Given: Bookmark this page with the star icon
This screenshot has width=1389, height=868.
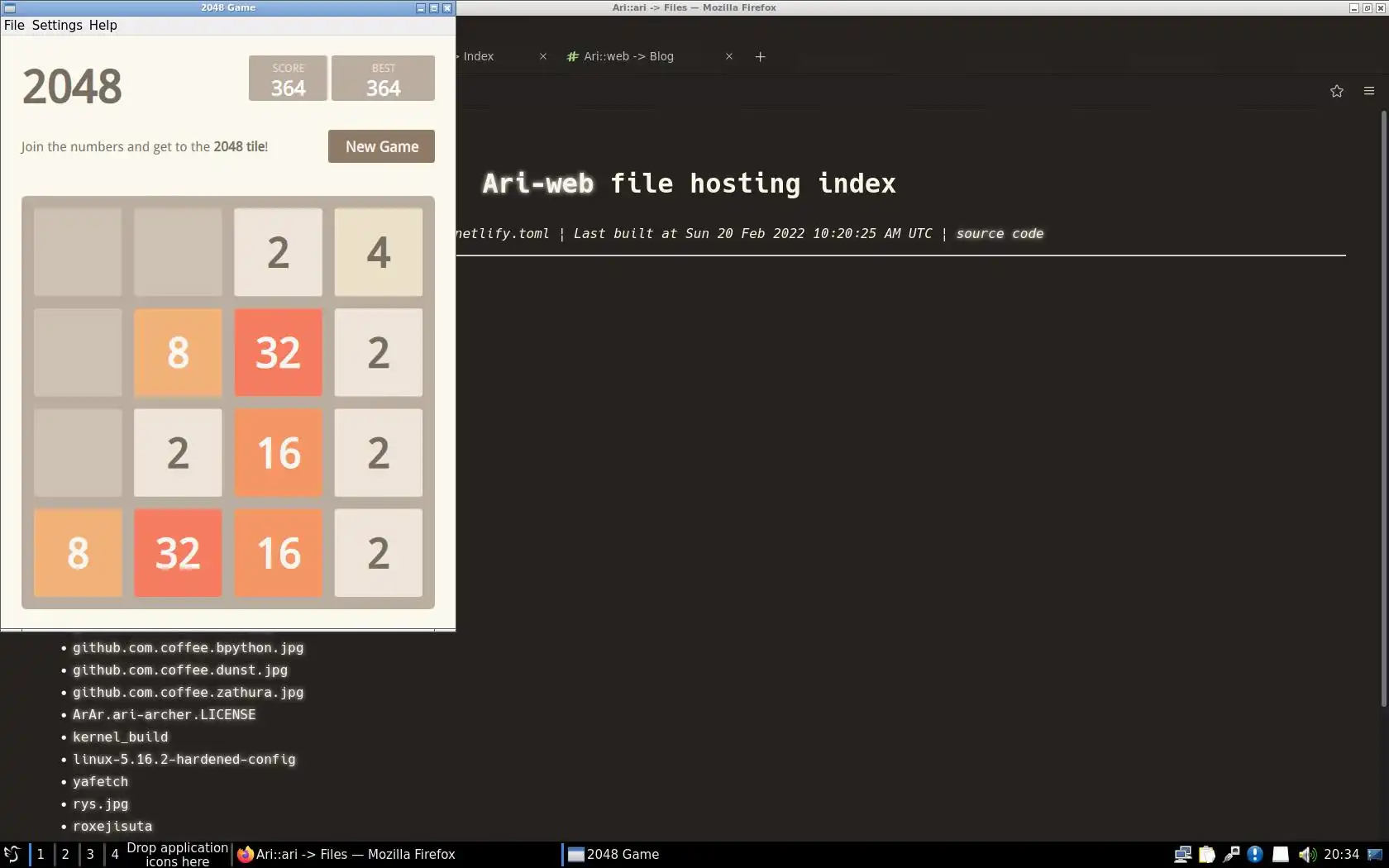Looking at the screenshot, I should 1337,91.
